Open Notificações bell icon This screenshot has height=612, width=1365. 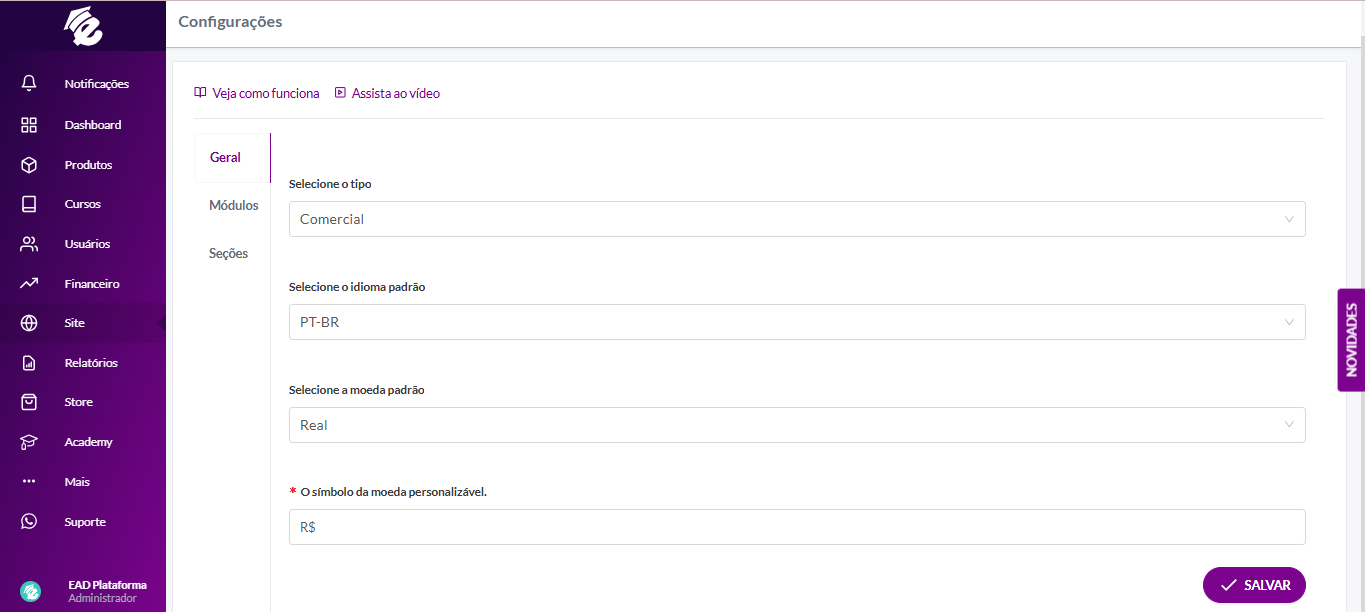(x=29, y=83)
